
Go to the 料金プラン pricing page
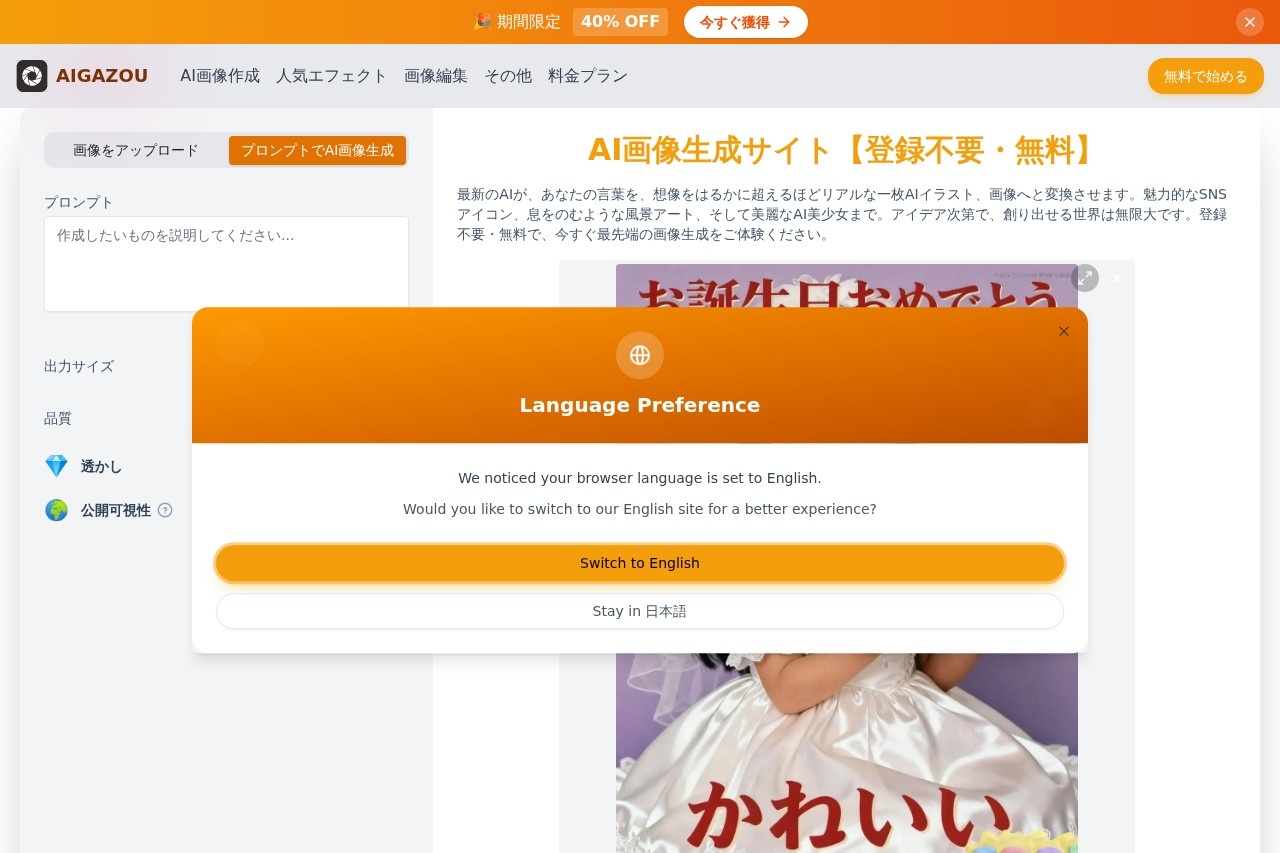point(588,76)
